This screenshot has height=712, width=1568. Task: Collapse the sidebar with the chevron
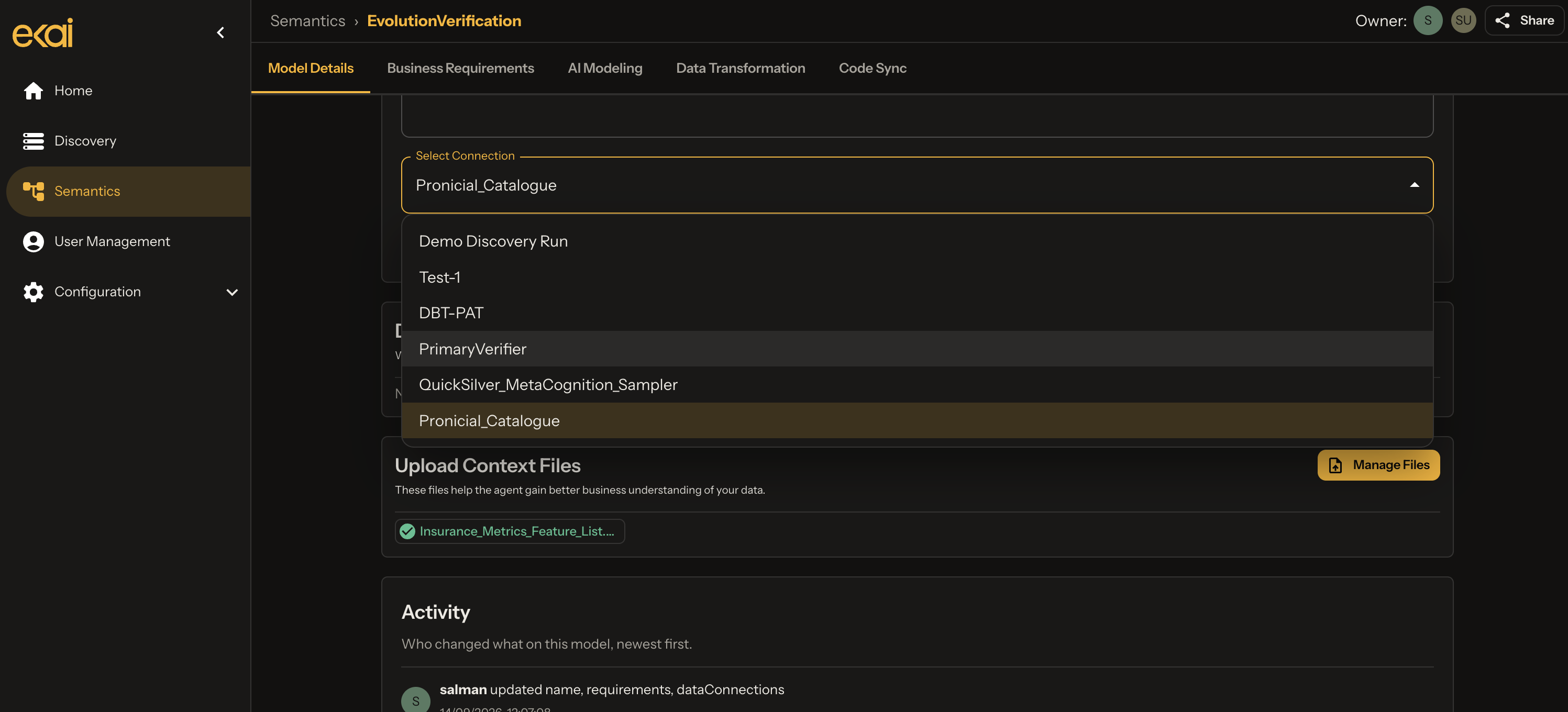221,32
